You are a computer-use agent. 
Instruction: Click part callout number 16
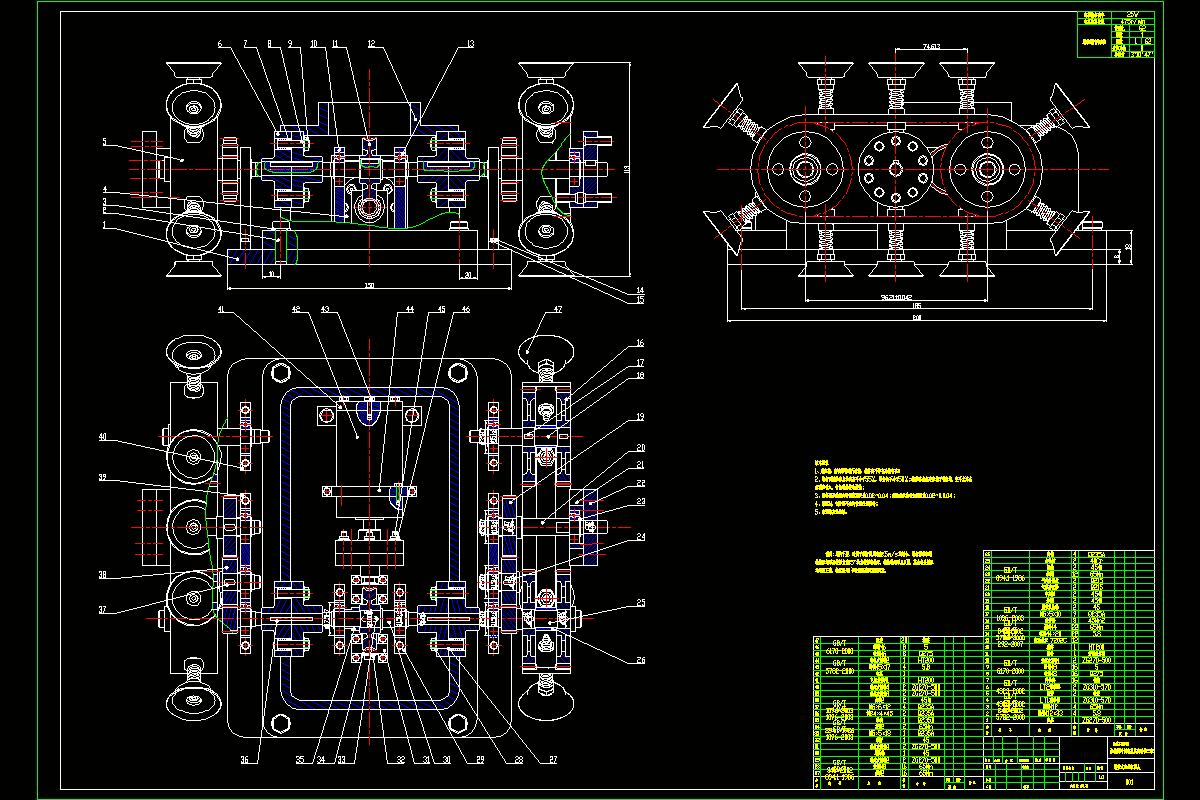(641, 343)
